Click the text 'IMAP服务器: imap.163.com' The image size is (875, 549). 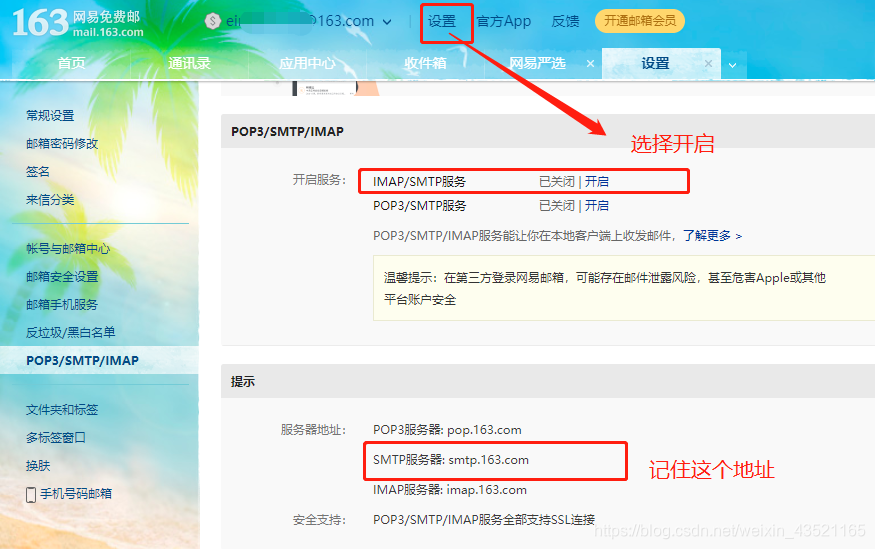coord(450,489)
